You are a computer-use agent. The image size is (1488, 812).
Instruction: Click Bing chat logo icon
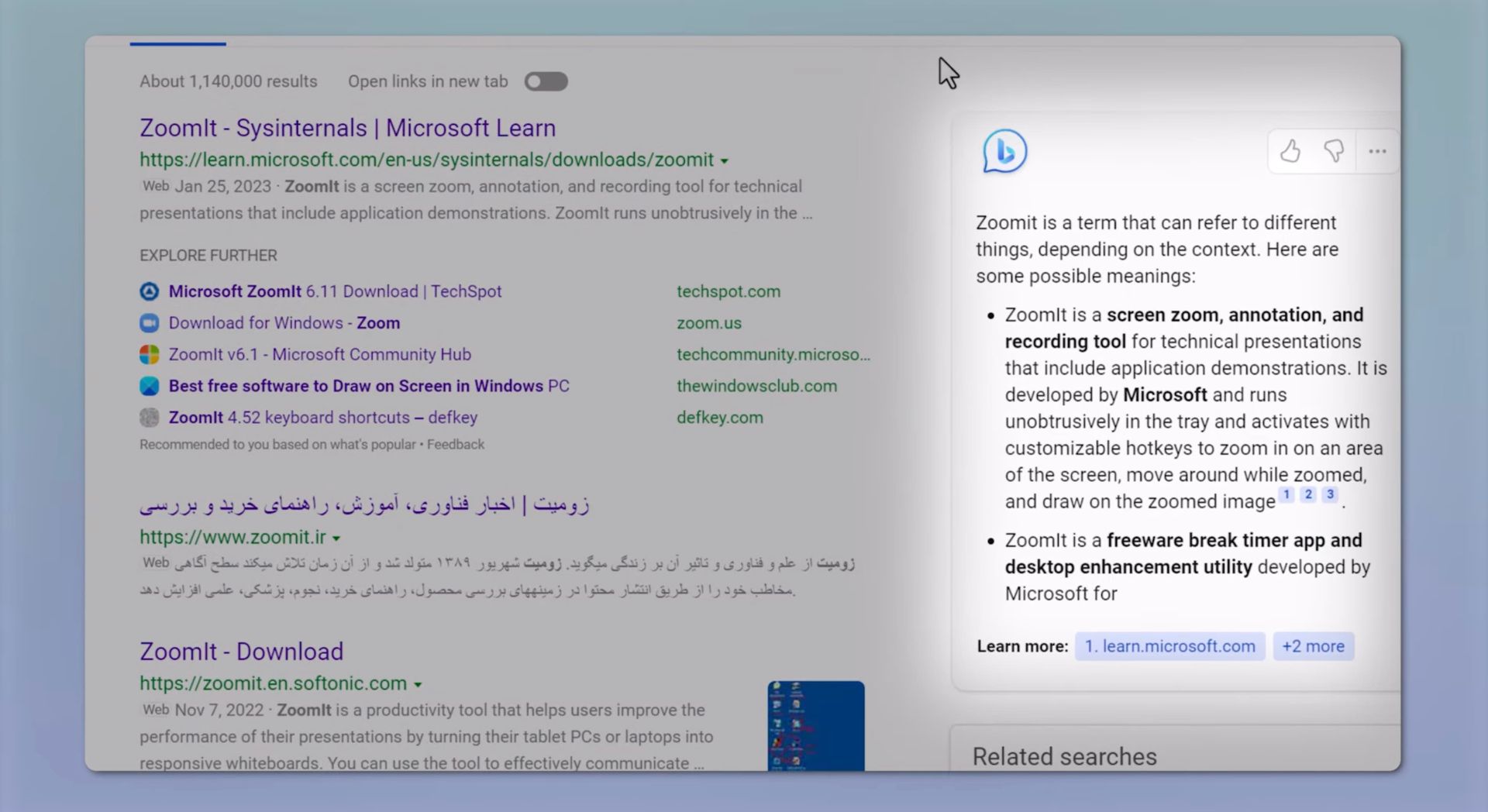tap(1004, 151)
